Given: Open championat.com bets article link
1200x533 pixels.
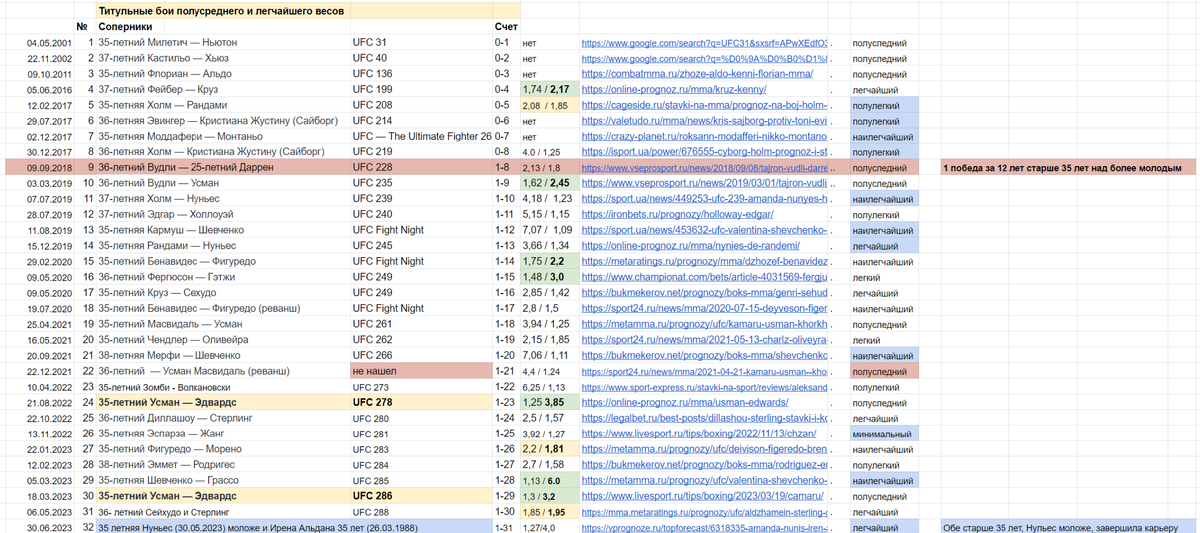Looking at the screenshot, I should pyautogui.click(x=704, y=276).
